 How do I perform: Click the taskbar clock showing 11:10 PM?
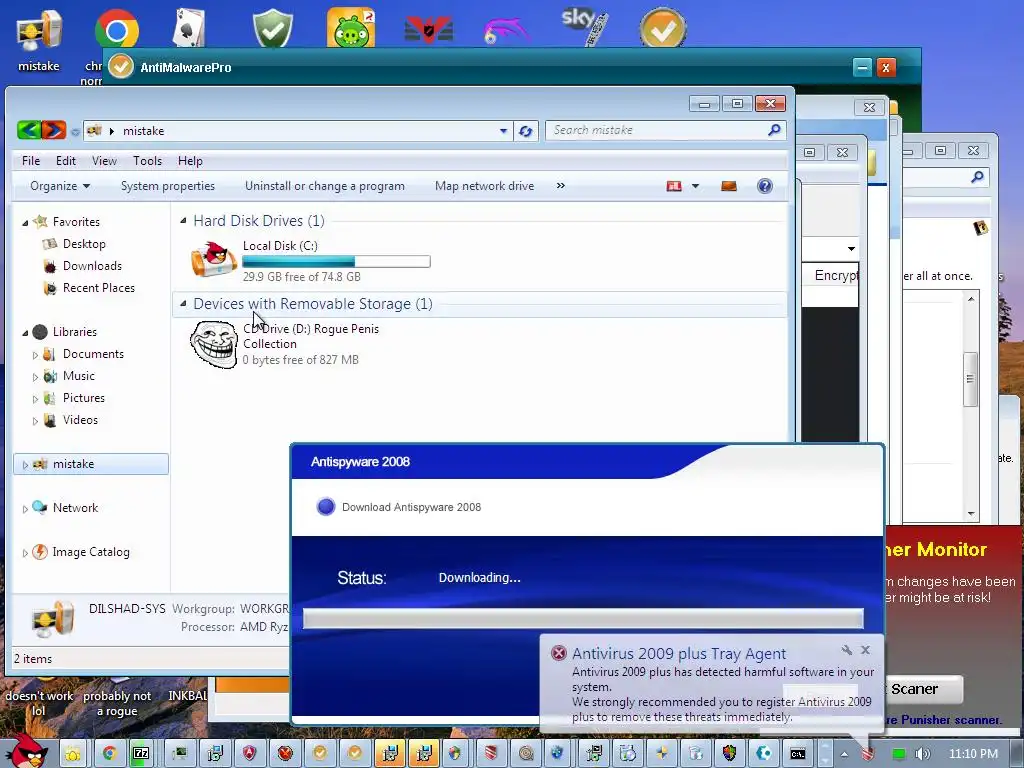click(x=973, y=754)
